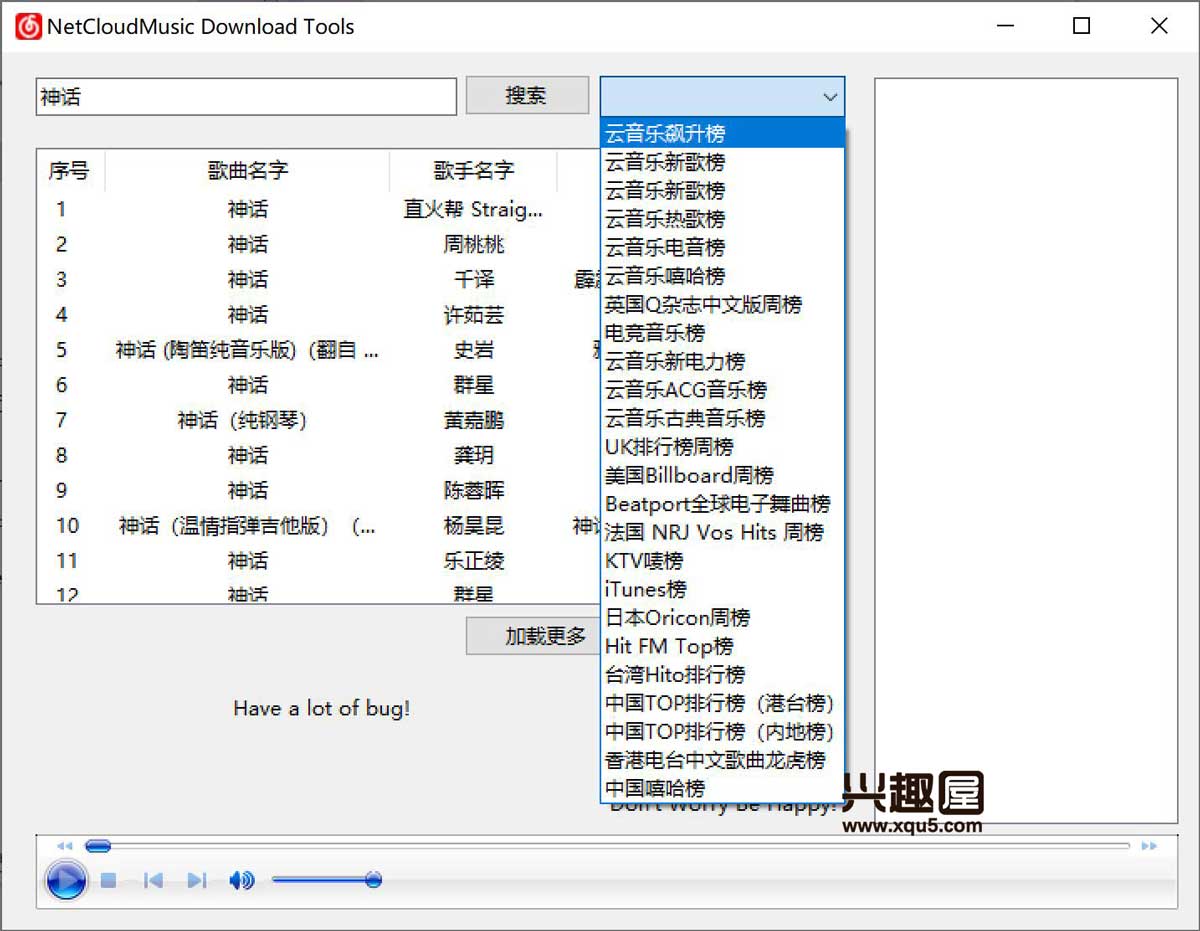This screenshot has height=931, width=1200.
Task: Select the 美国Billboard周榜 option
Action: [x=723, y=475]
